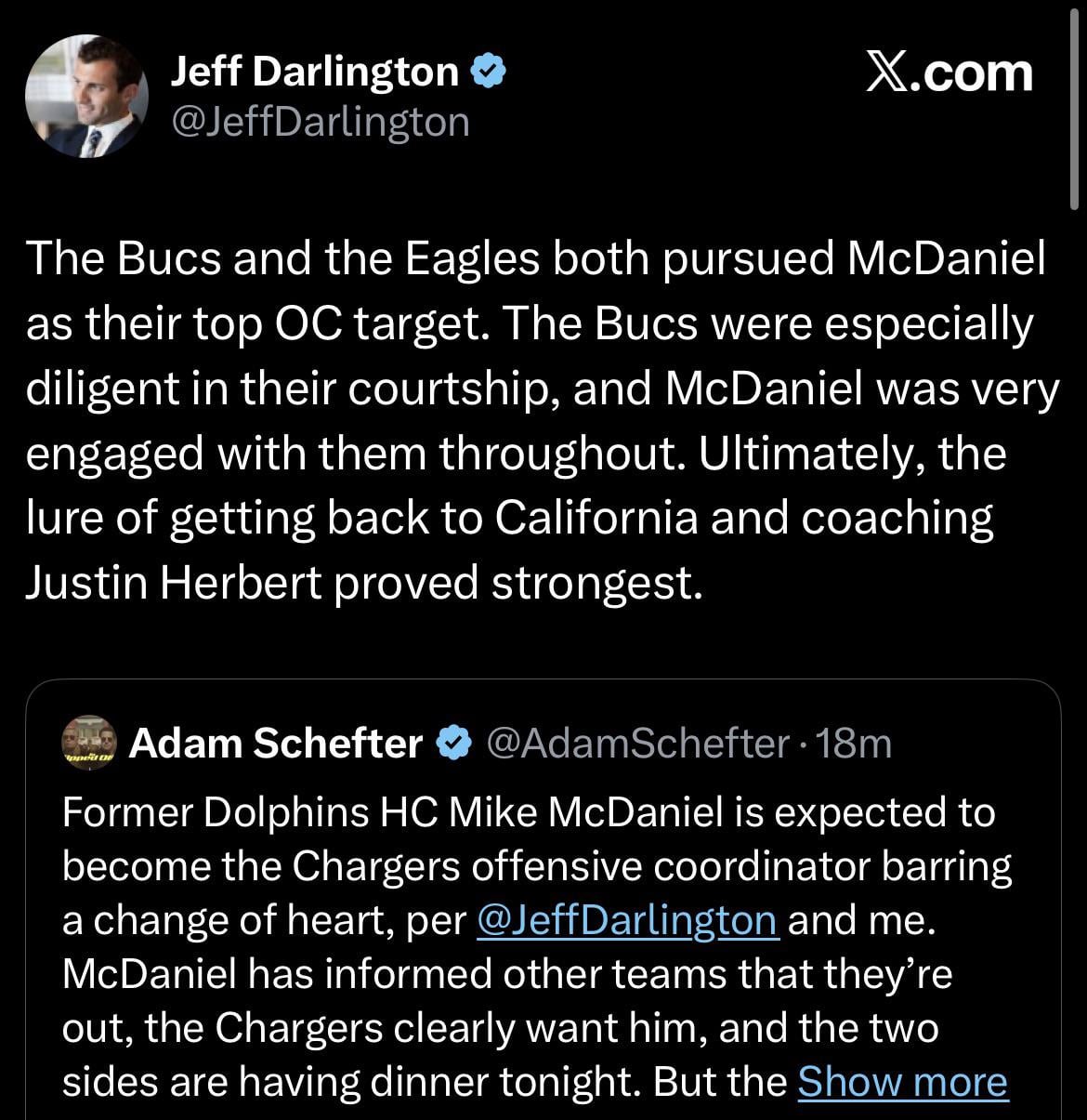Screen dimensions: 1087x1120
Task: Click the Adam Schefter name in quoted tweet
Action: pyautogui.click(x=275, y=743)
